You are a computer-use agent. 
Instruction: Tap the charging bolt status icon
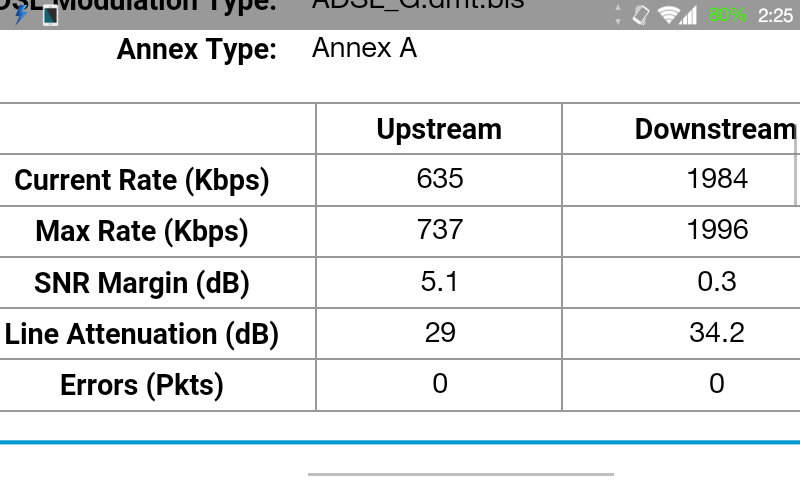[21, 15]
